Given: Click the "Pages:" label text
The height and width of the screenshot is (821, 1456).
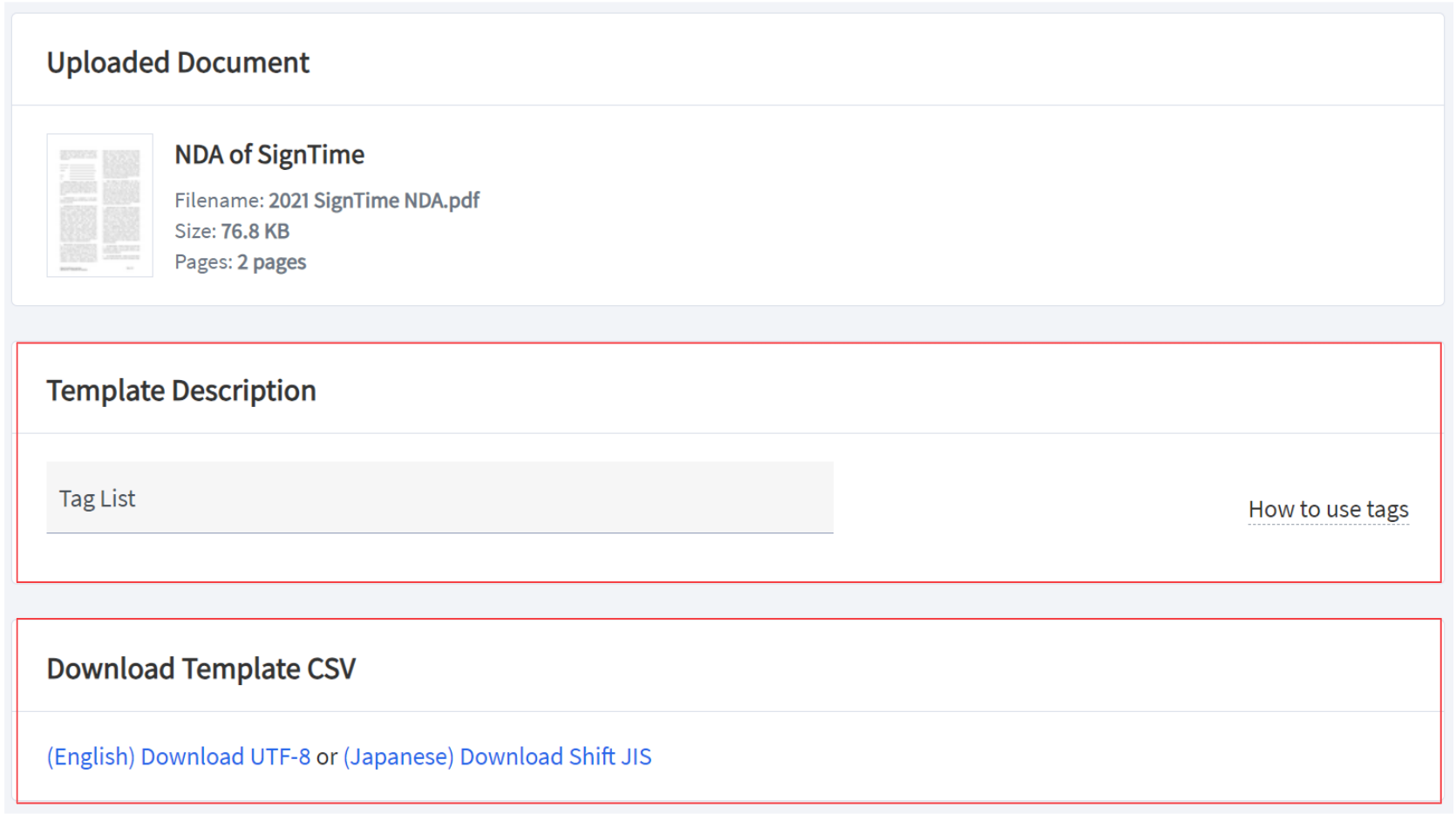Looking at the screenshot, I should pyautogui.click(x=202, y=262).
